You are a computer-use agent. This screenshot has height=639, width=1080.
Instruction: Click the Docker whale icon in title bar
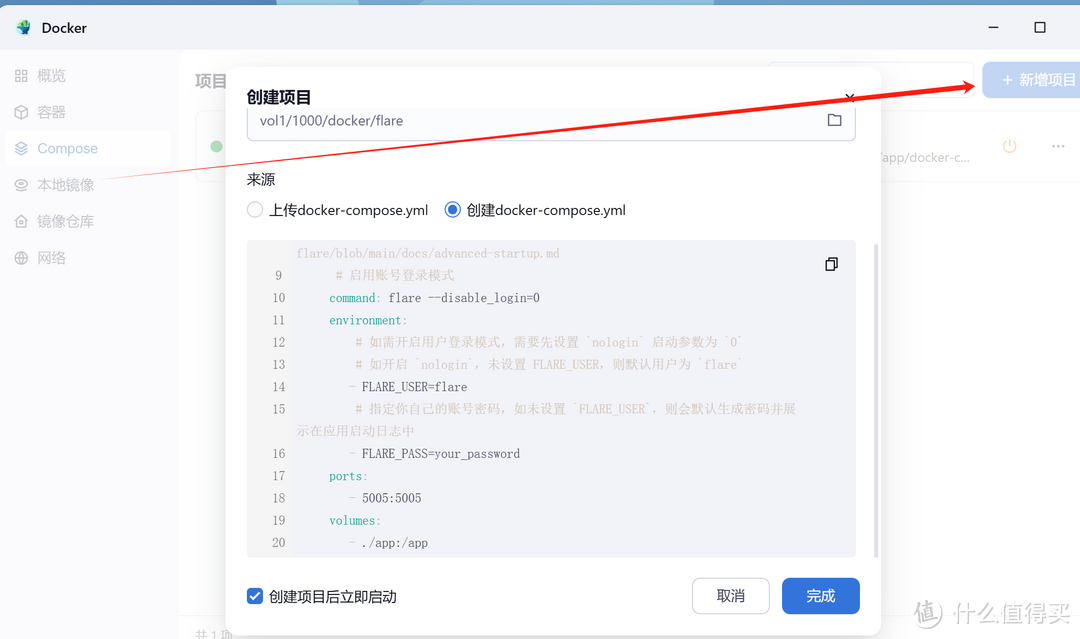tap(22, 27)
